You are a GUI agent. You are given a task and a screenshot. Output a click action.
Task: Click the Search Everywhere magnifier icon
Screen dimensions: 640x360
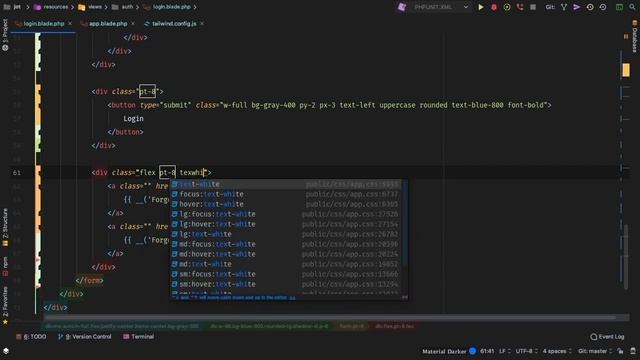click(632, 7)
